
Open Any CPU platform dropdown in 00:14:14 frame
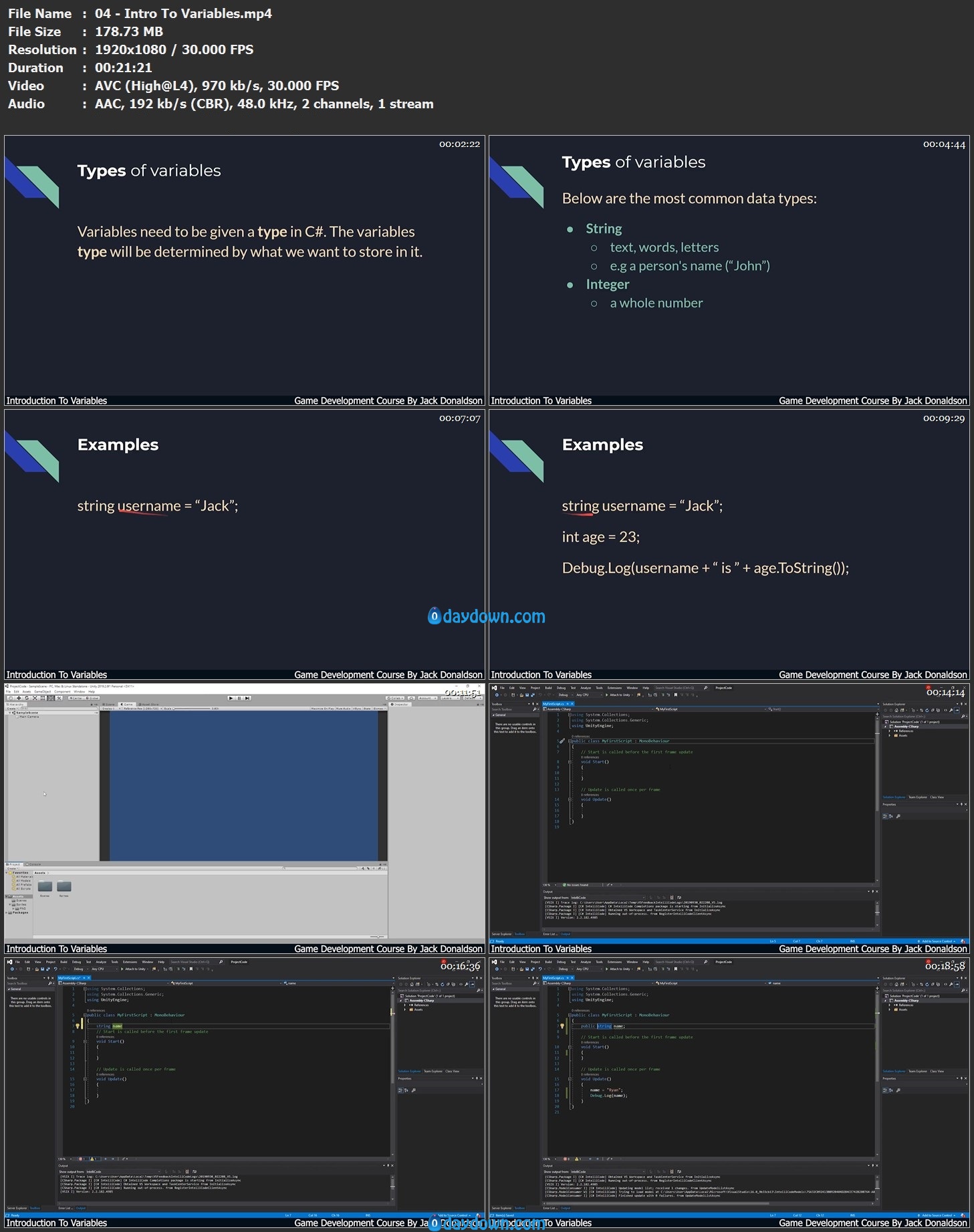tap(589, 695)
